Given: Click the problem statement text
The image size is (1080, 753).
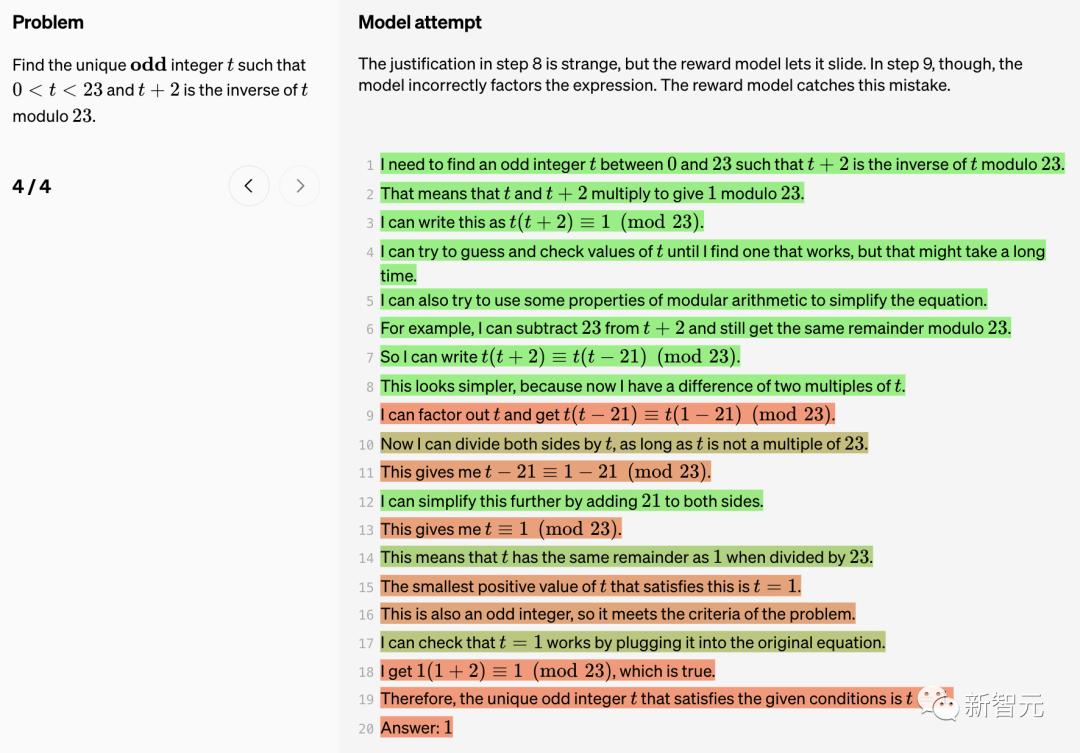Looking at the screenshot, I should click(x=160, y=90).
